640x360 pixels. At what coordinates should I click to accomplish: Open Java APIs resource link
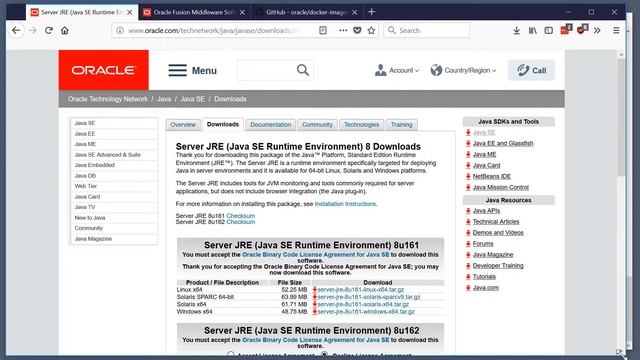(486, 211)
